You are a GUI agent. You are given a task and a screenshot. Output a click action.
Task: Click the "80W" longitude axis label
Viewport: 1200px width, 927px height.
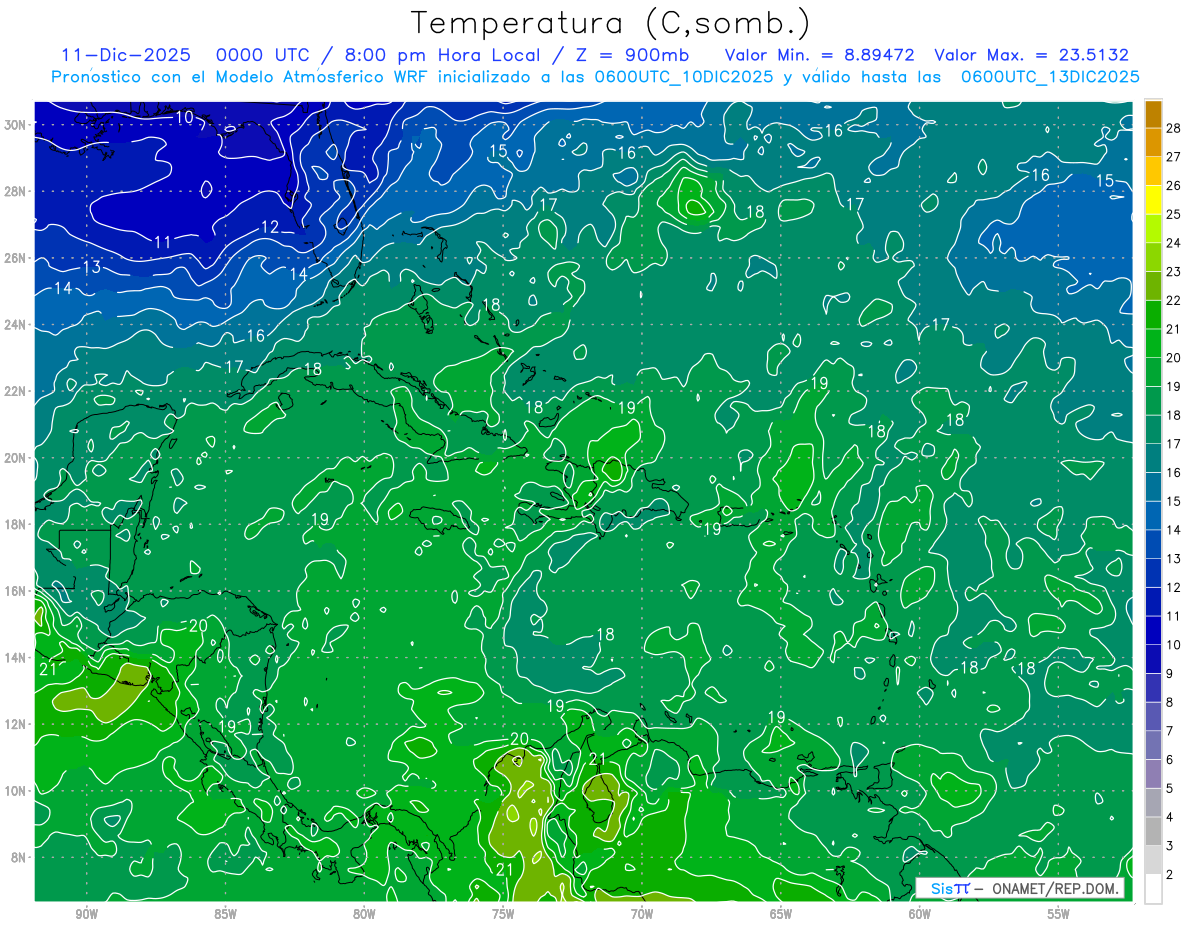[x=364, y=914]
